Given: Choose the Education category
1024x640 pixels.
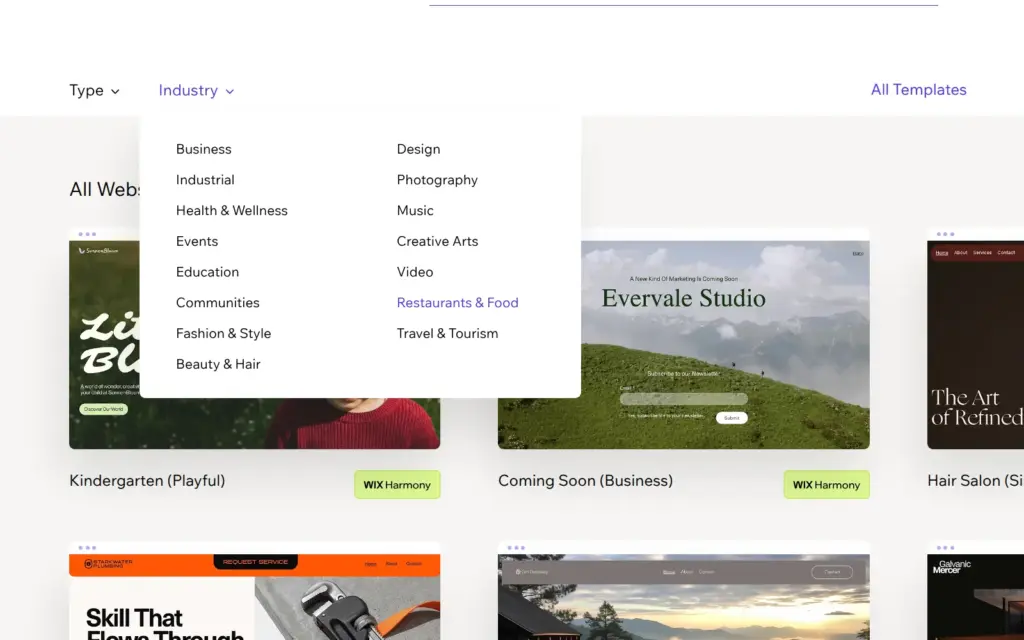Looking at the screenshot, I should [x=208, y=272].
